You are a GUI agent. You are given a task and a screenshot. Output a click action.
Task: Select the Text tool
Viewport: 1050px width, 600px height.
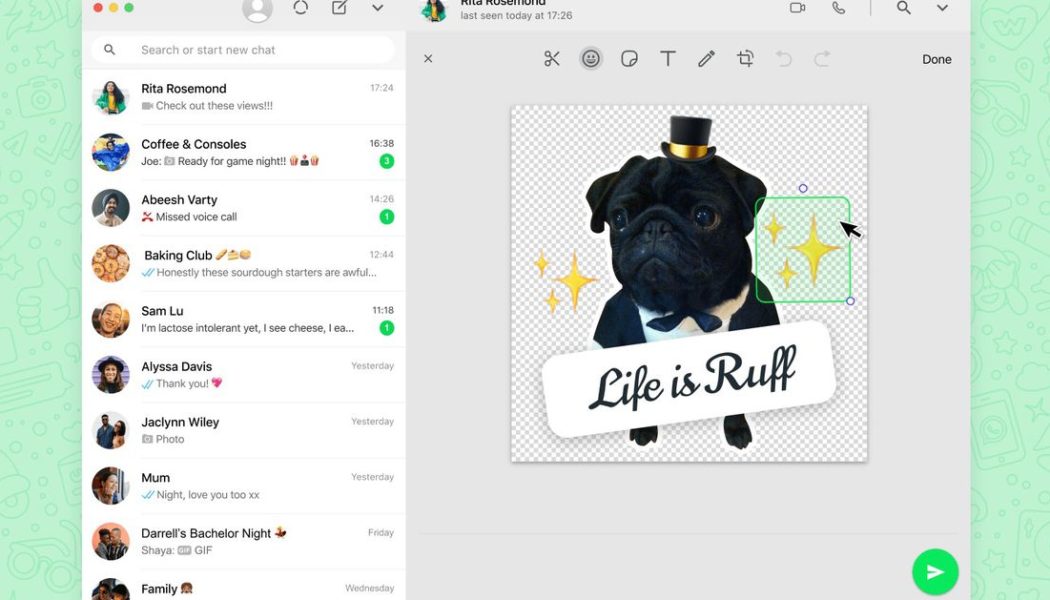[x=667, y=58]
